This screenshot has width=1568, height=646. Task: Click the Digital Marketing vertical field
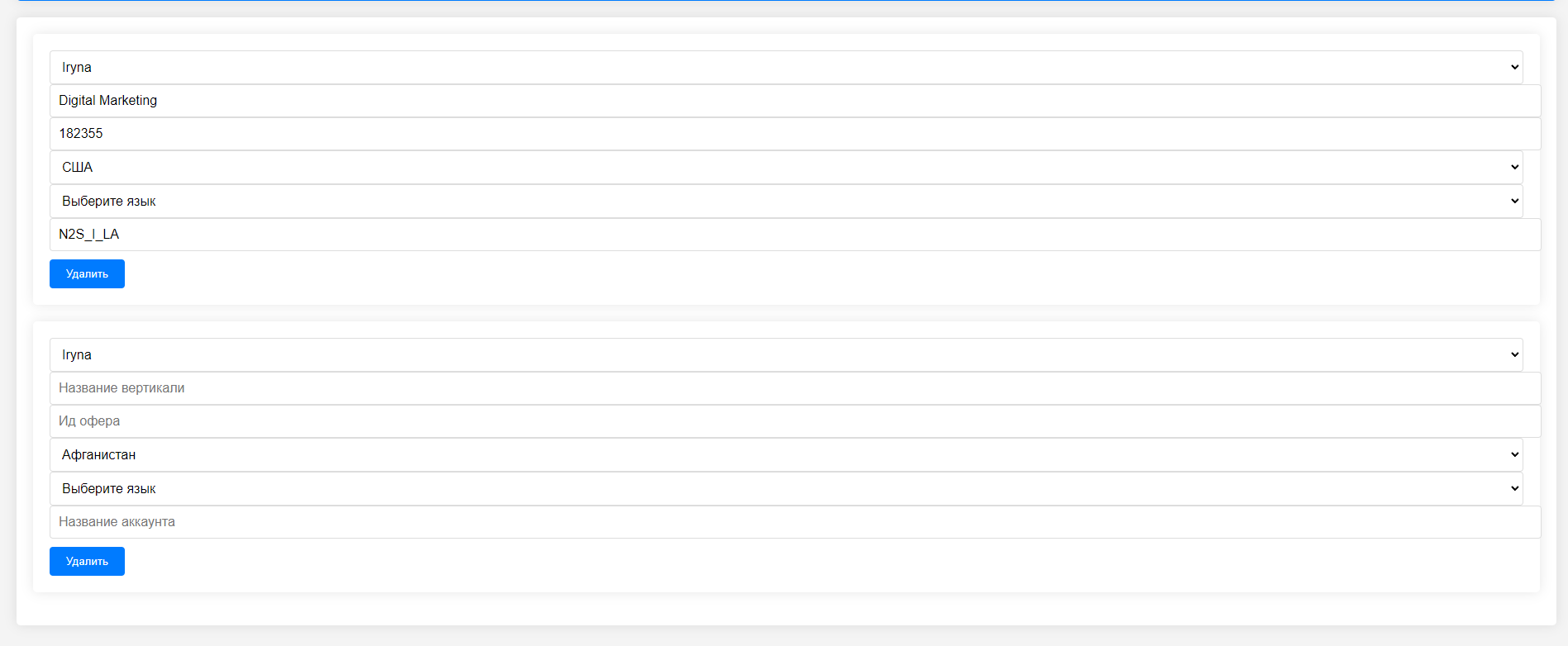pos(795,101)
